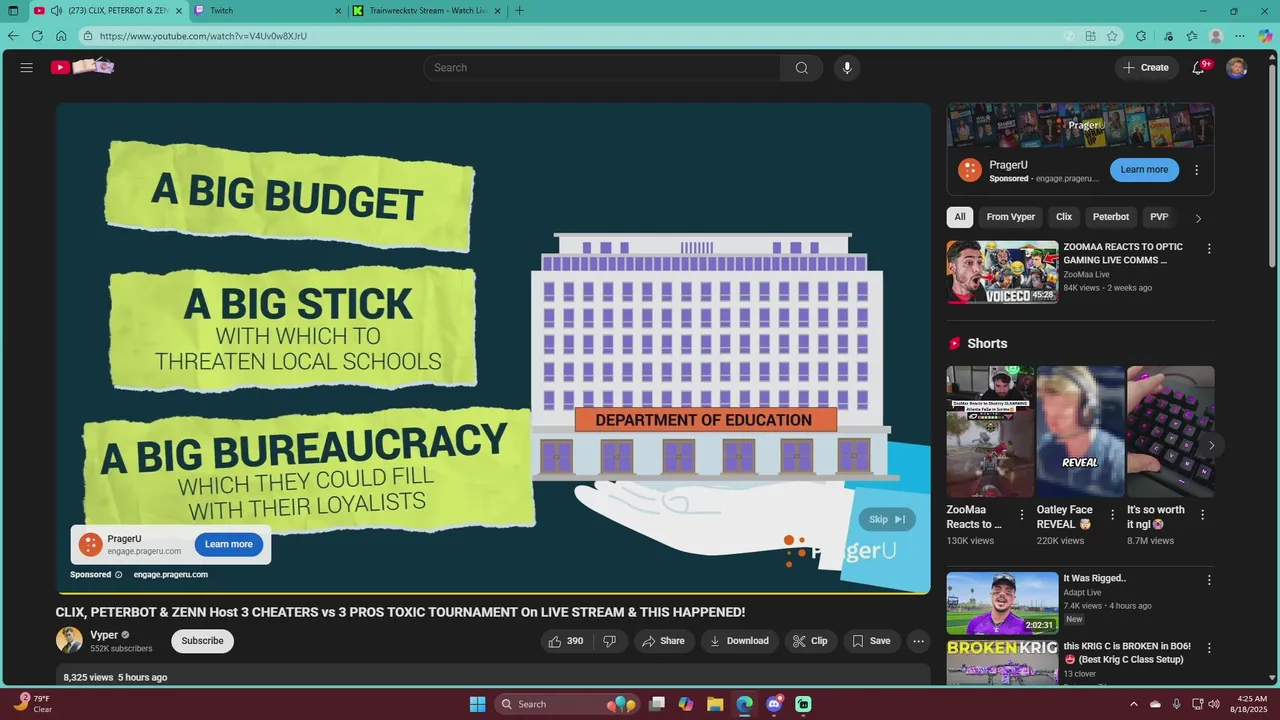This screenshot has width=1280, height=720.
Task: Open the browser home page
Action: pyautogui.click(x=61, y=36)
